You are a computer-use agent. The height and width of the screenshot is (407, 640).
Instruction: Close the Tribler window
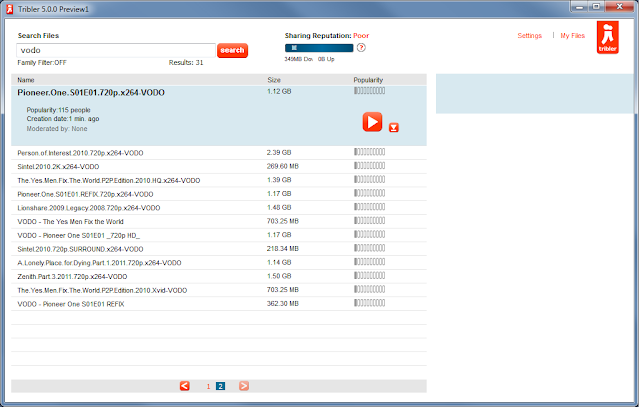[619, 7]
